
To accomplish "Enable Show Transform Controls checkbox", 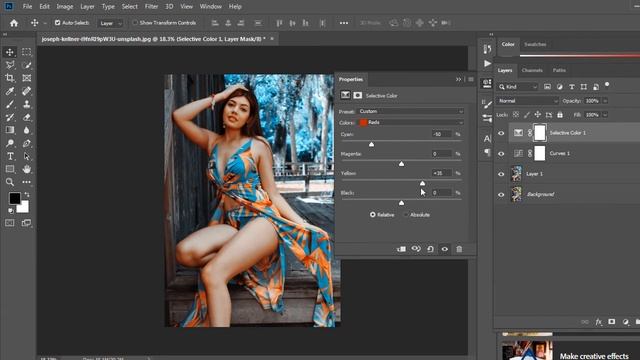I will pos(135,23).
